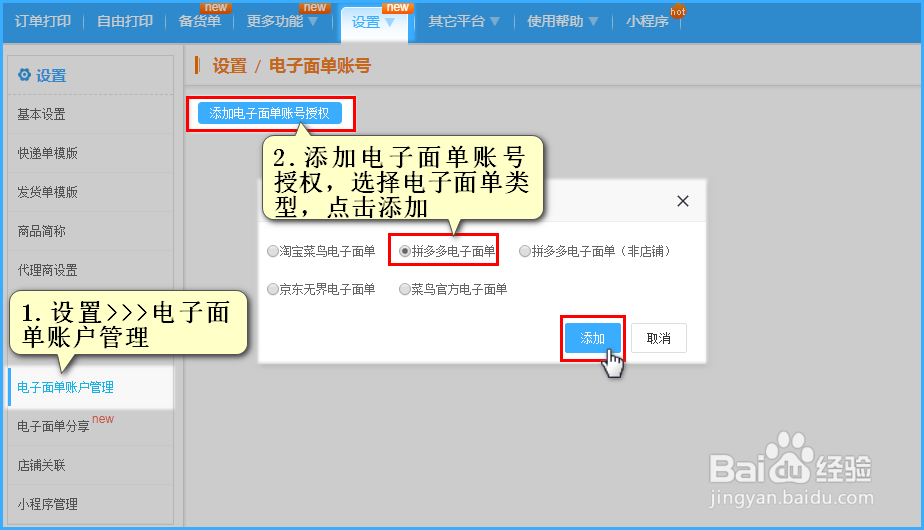Open 代理商设置 in sidebar
924x530 pixels.
pyautogui.click(x=90, y=270)
